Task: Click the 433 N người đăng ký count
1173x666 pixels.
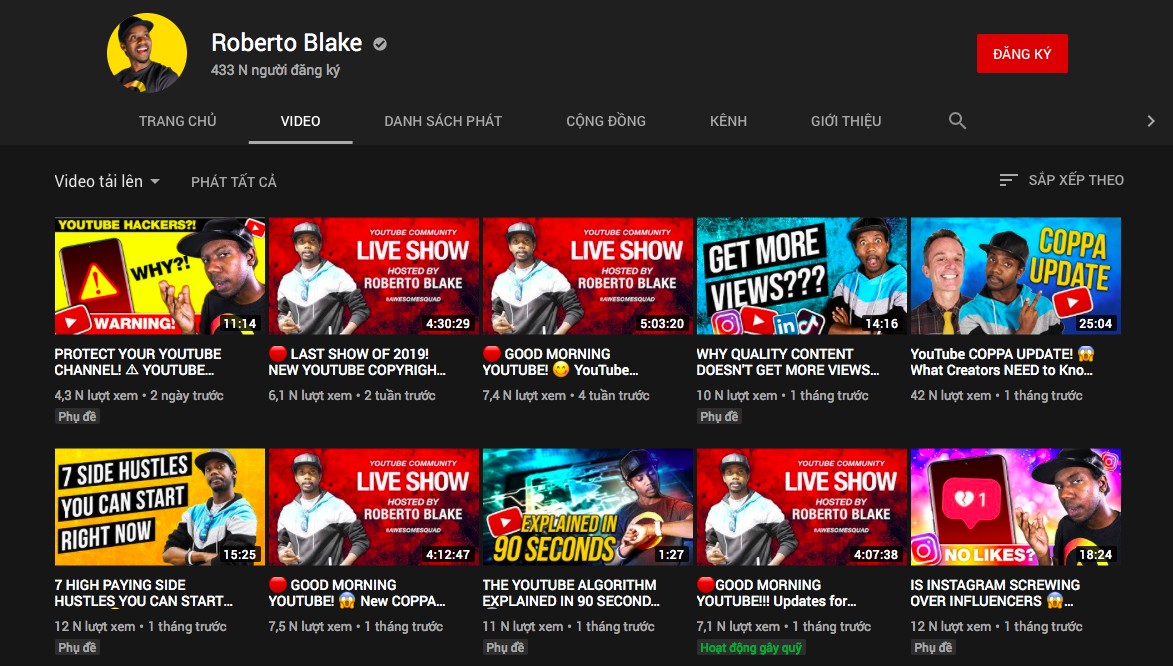Action: [275, 70]
